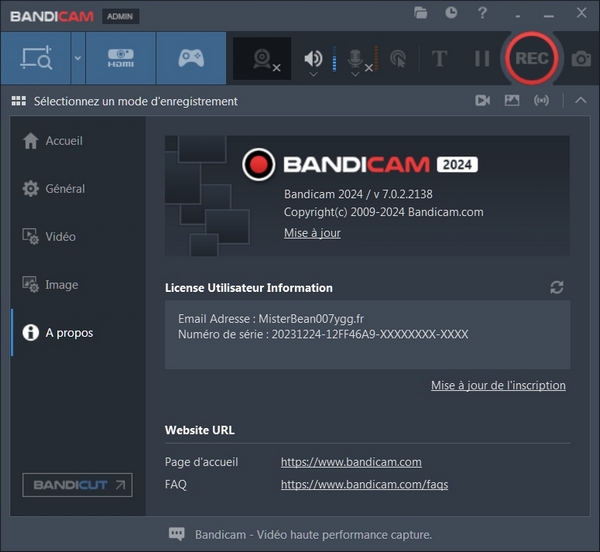This screenshot has height=552, width=600.
Task: Click 'Sélectionnez un mode d'enregistrement' label
Action: 135,101
